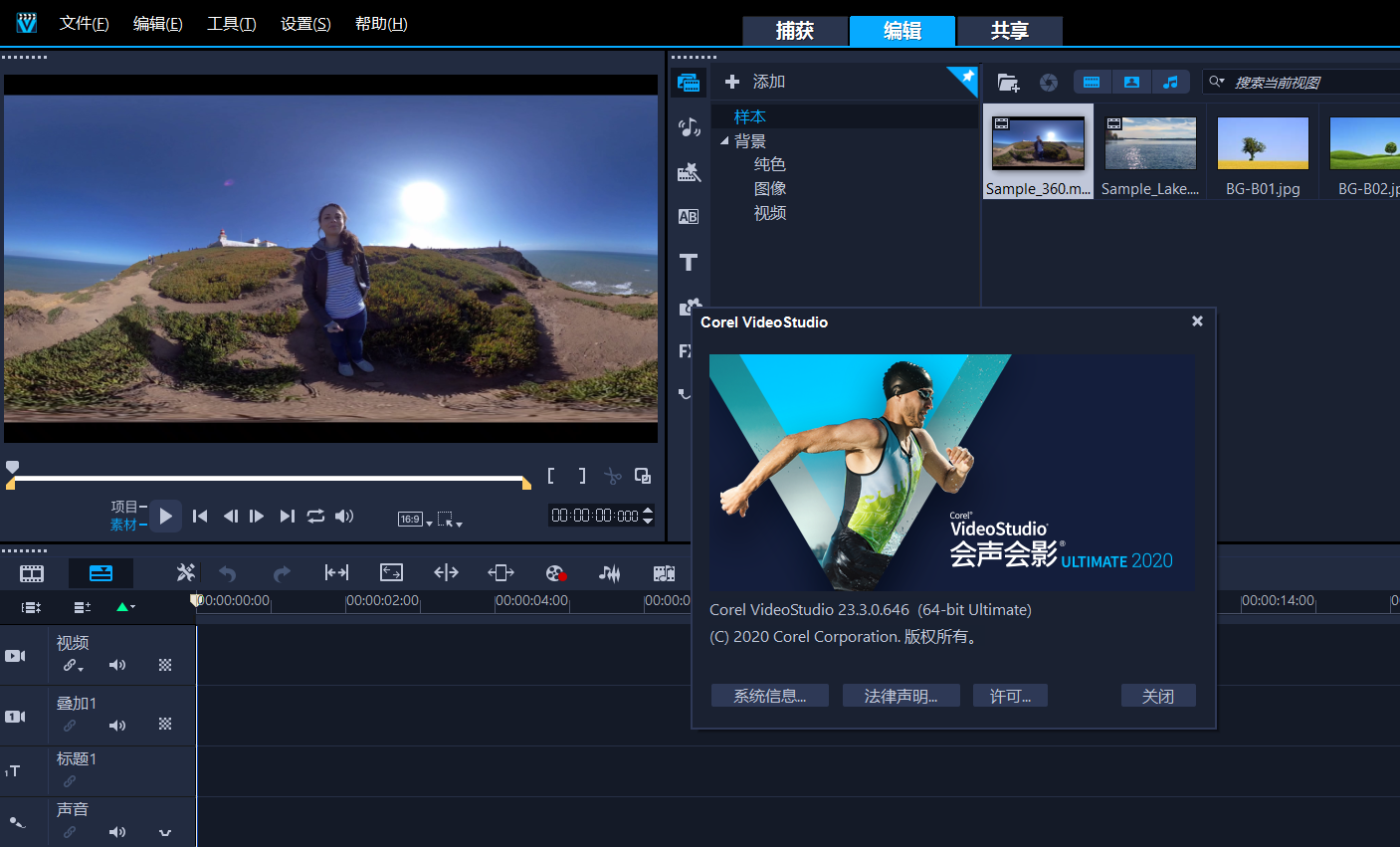
Task: Click the 添加 folder button
Action: pos(755,82)
